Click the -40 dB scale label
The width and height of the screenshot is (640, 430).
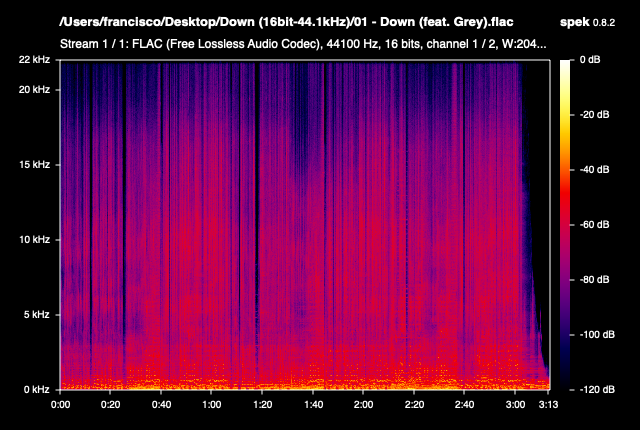coord(594,170)
